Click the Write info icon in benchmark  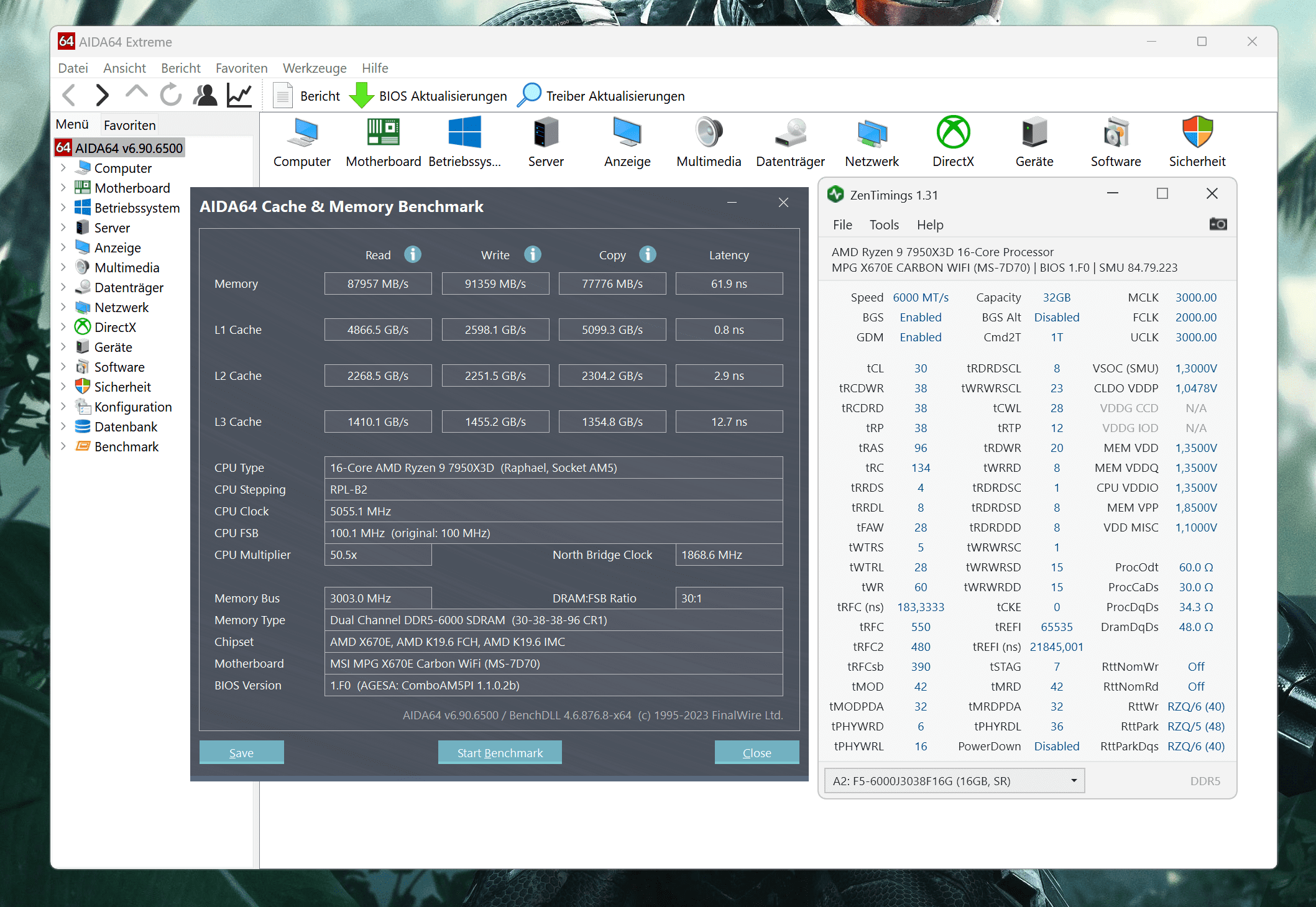[533, 254]
